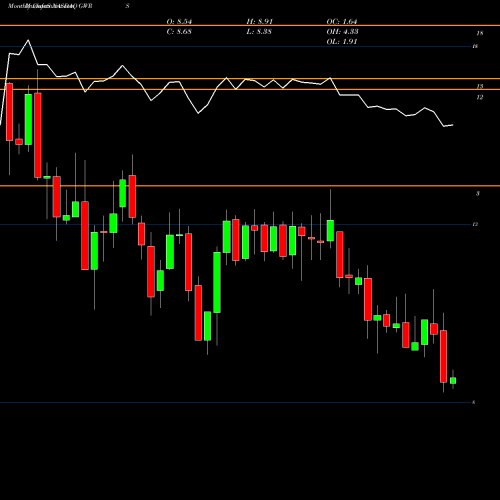Select the OH: 4.33 readout
The height and width of the screenshot is (500, 500).
coord(342,32)
